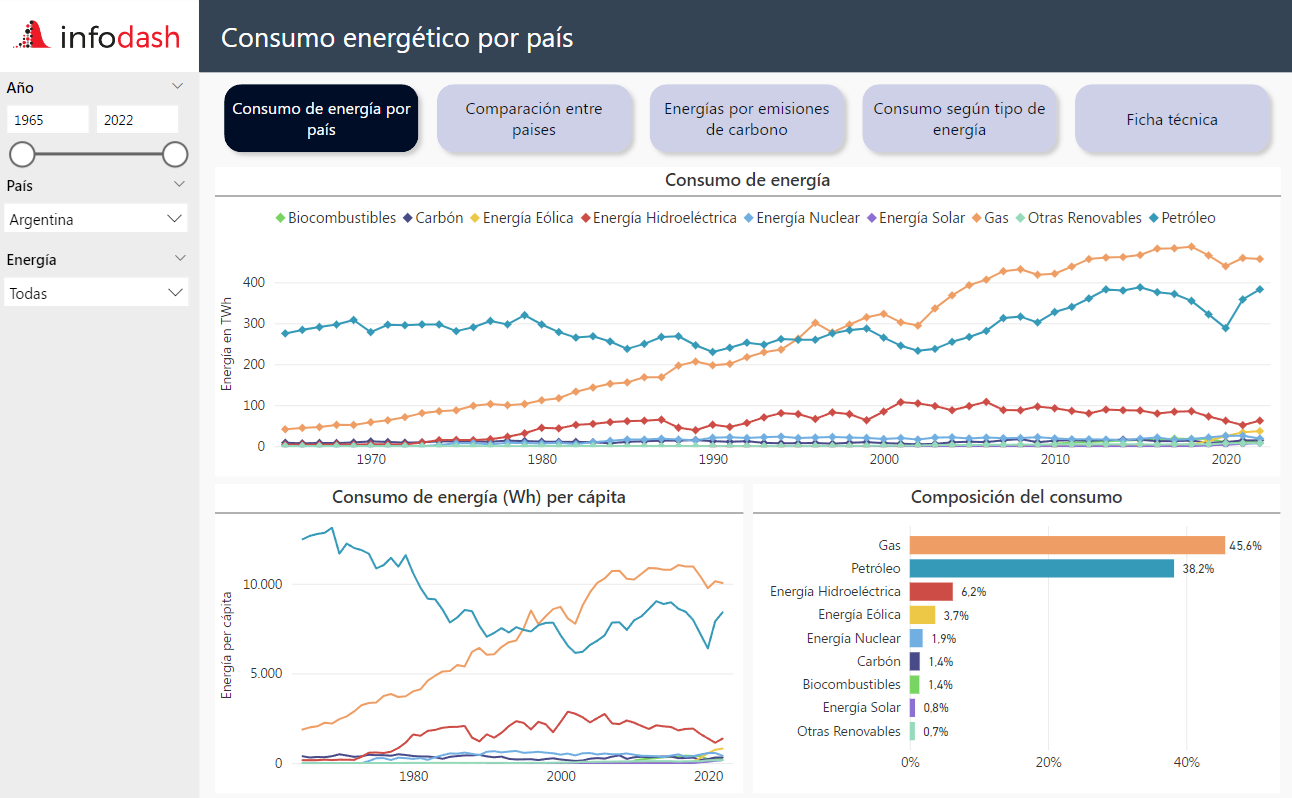Click the 3,7% value label
Screen dimensions: 1292x798
[955, 615]
